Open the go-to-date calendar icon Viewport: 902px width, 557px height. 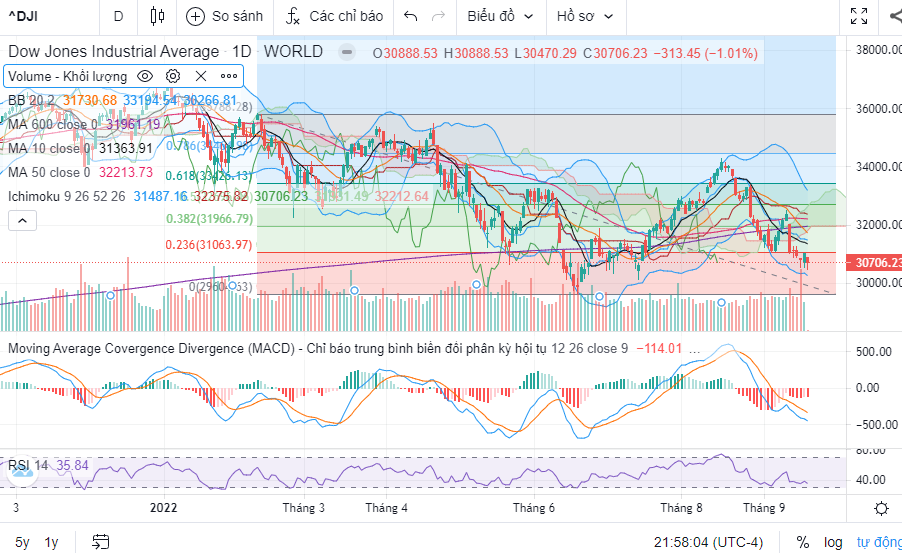click(x=101, y=542)
